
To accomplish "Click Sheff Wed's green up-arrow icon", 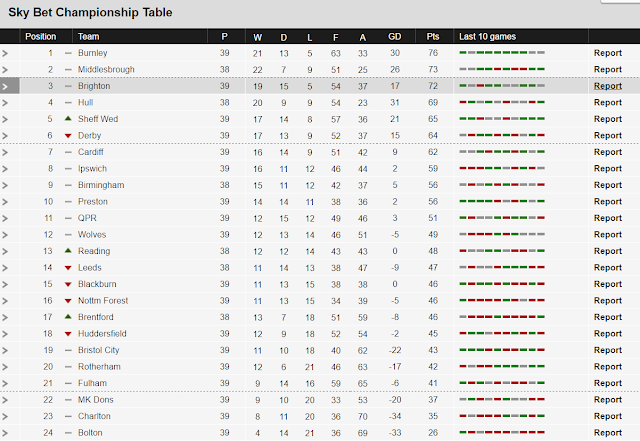I will coord(68,119).
